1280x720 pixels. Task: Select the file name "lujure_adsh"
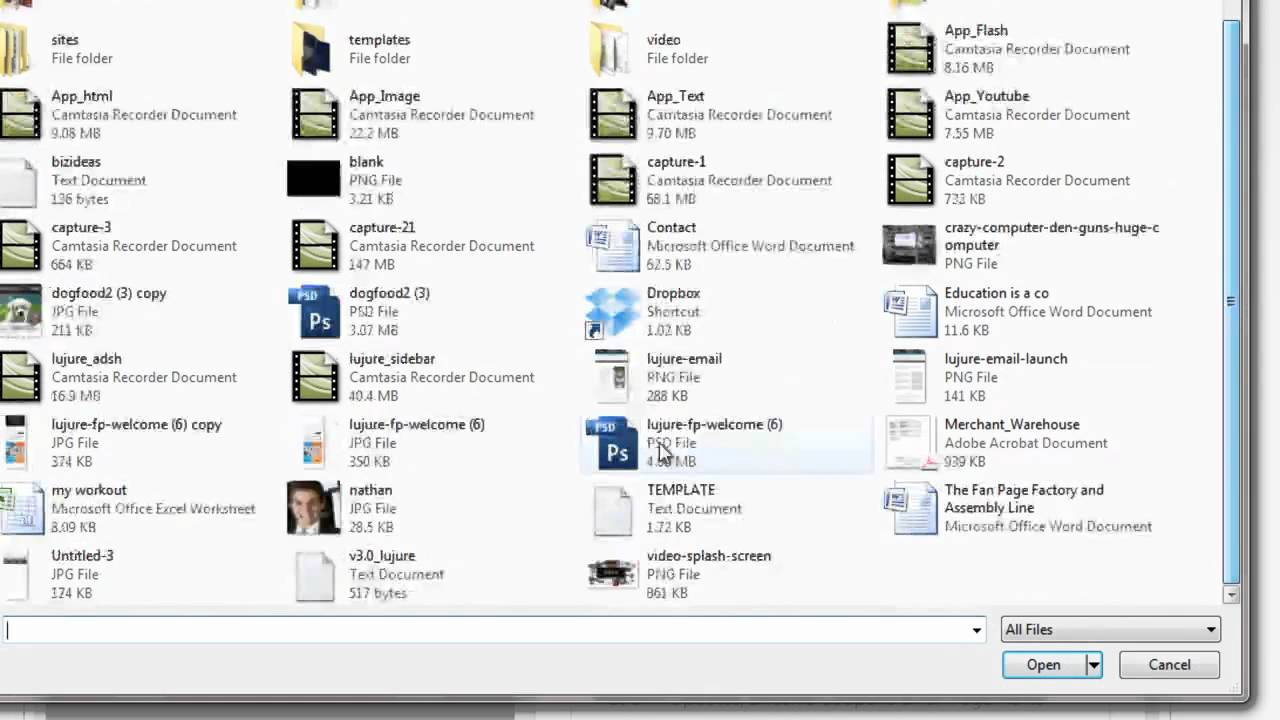pos(87,359)
